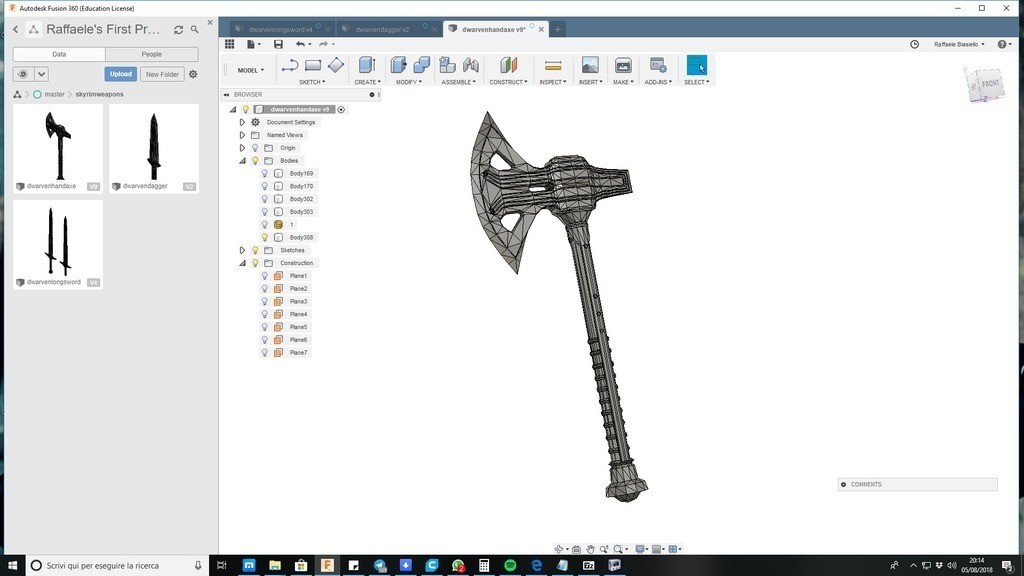The width and height of the screenshot is (1024, 576).
Task: Click the Save icon in the toolbar
Action: [x=278, y=44]
